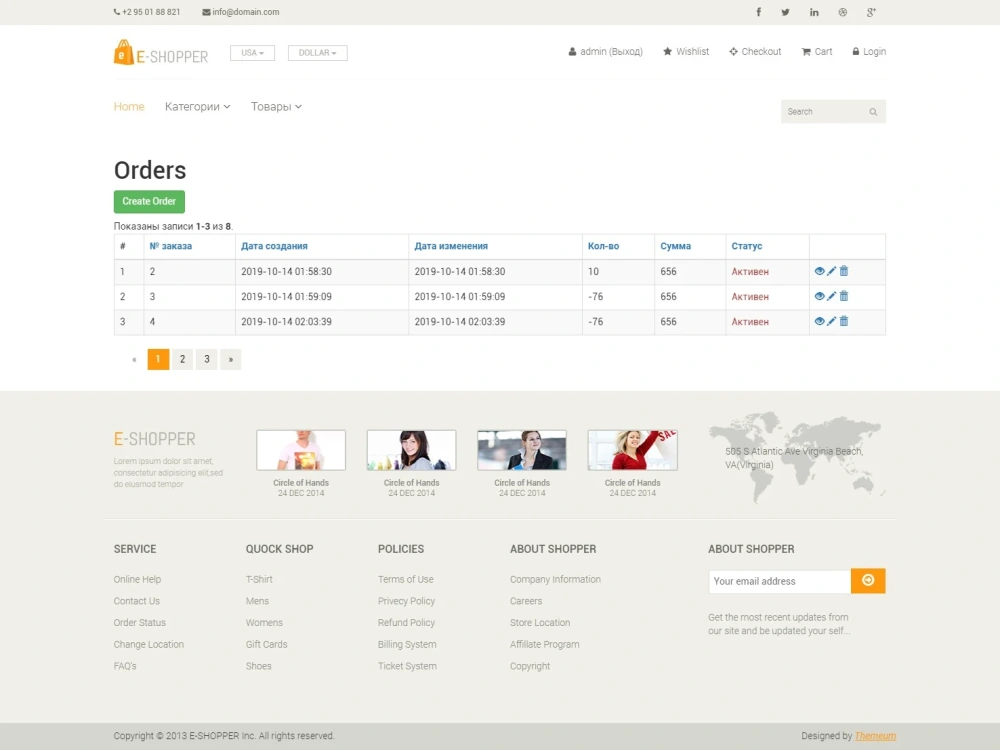Screen dimensions: 1000x750
Task: Delete order 4 with the trash icon
Action: [842, 321]
